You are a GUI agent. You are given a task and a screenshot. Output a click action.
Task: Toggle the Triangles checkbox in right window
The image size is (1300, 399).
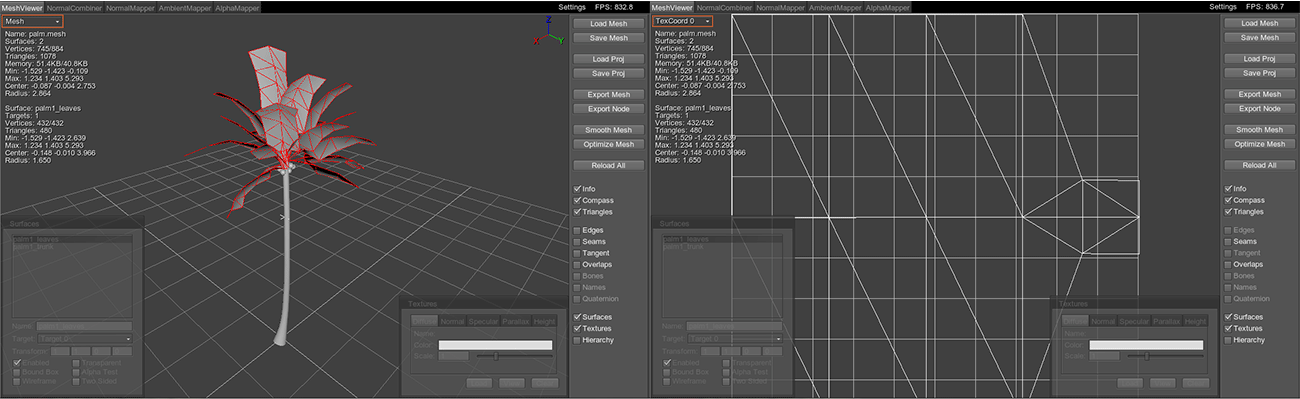1229,212
